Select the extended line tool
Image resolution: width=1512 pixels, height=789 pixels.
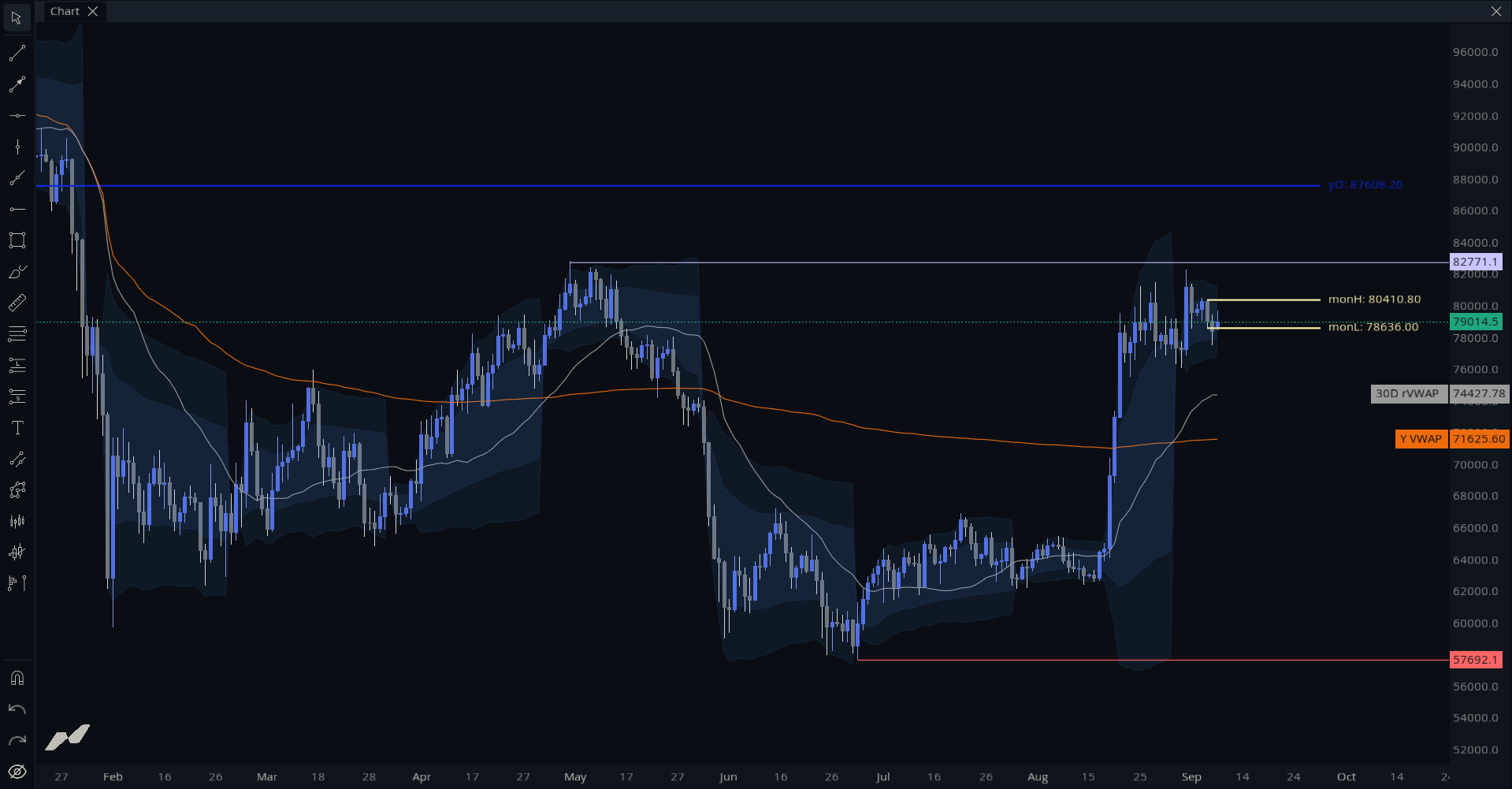coord(17,178)
